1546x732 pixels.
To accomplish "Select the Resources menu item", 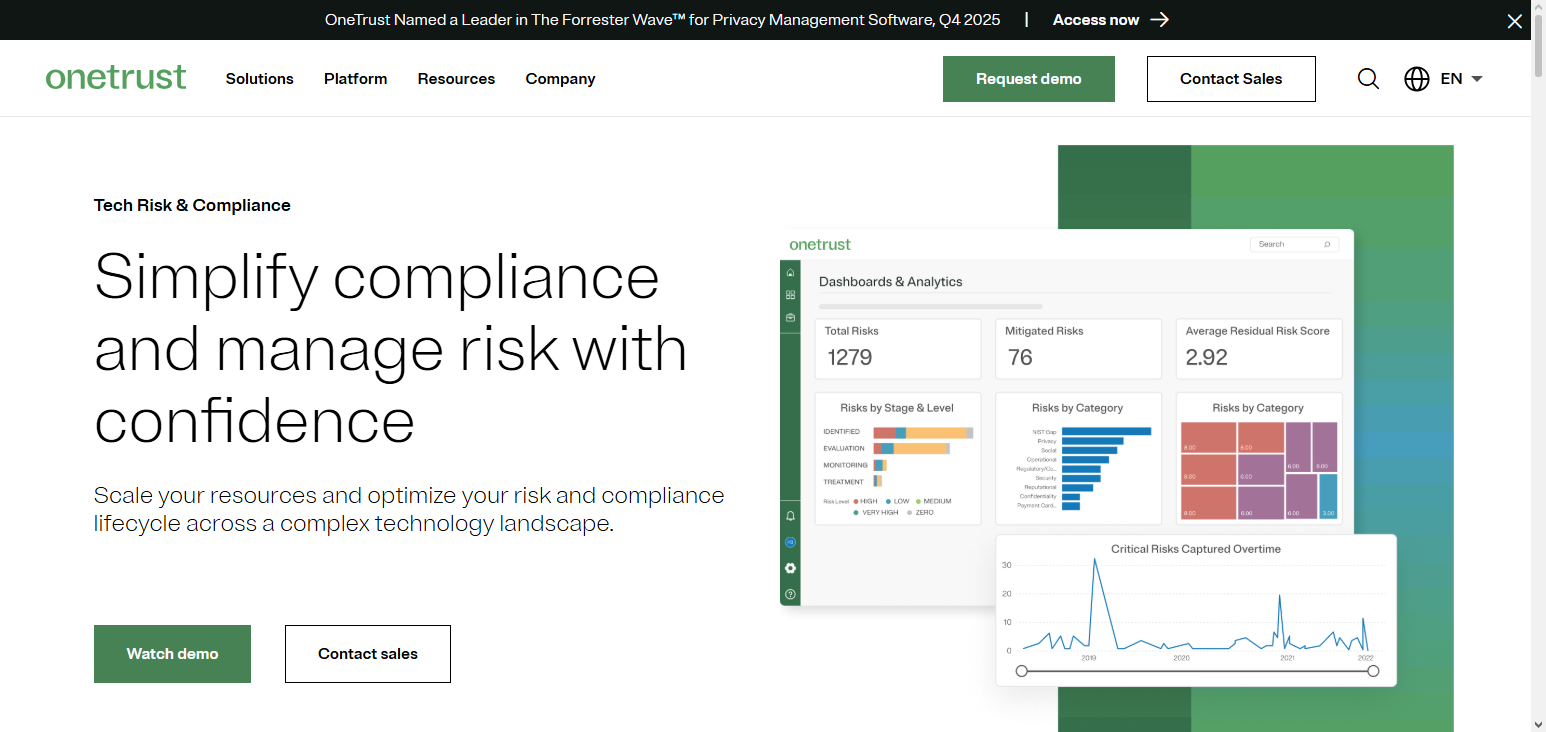I will (x=456, y=78).
